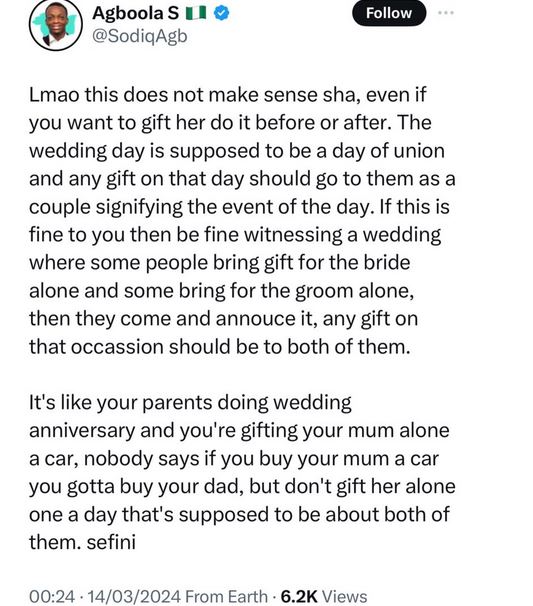The height and width of the screenshot is (606, 533).
Task: Click the From Earth location label
Action: click(x=226, y=596)
